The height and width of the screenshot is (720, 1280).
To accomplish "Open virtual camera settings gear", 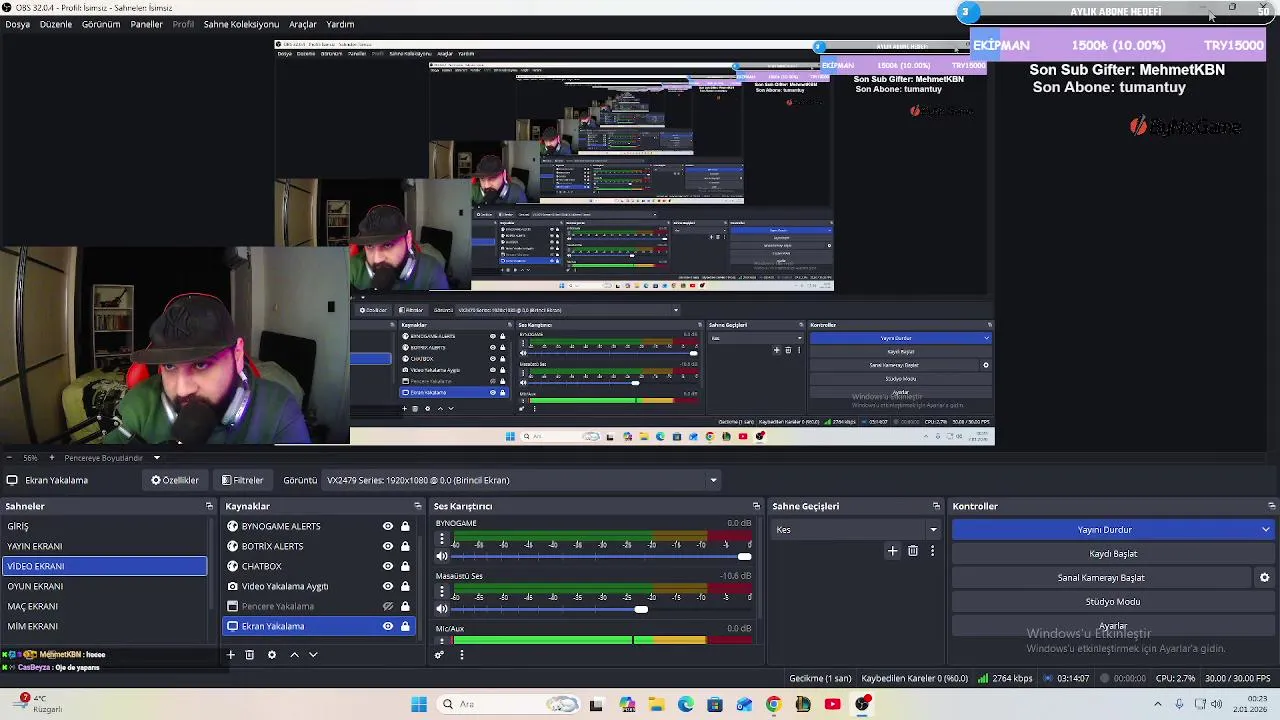I will click(x=1264, y=578).
